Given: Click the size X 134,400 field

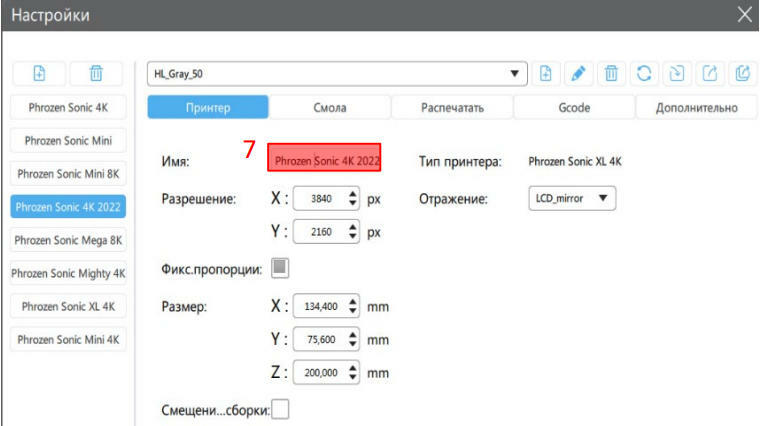Looking at the screenshot, I should pyautogui.click(x=321, y=306).
